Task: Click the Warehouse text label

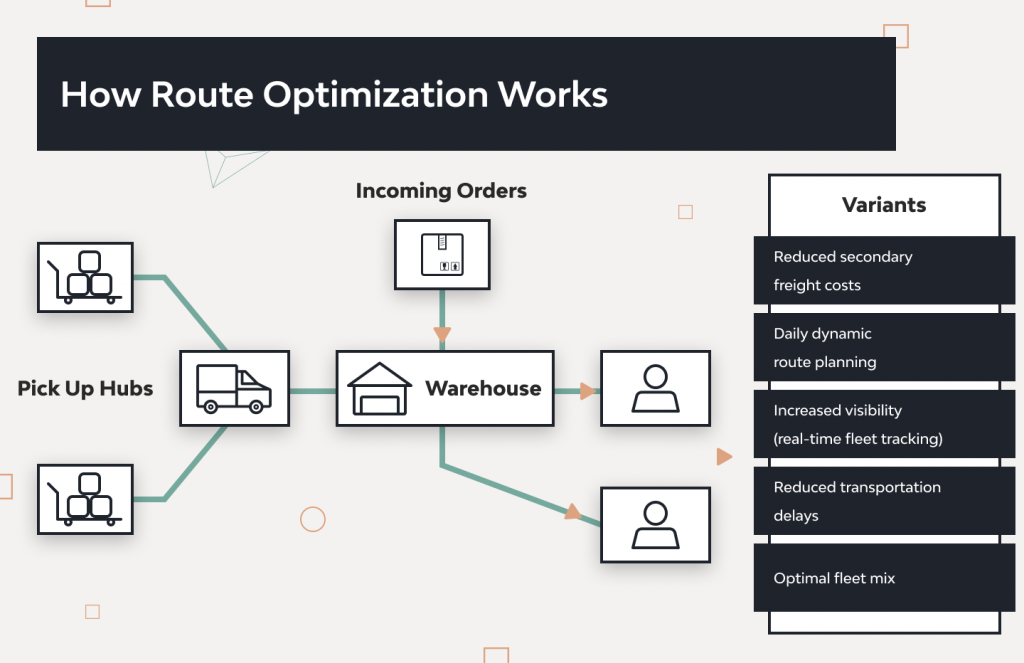Action: (484, 388)
